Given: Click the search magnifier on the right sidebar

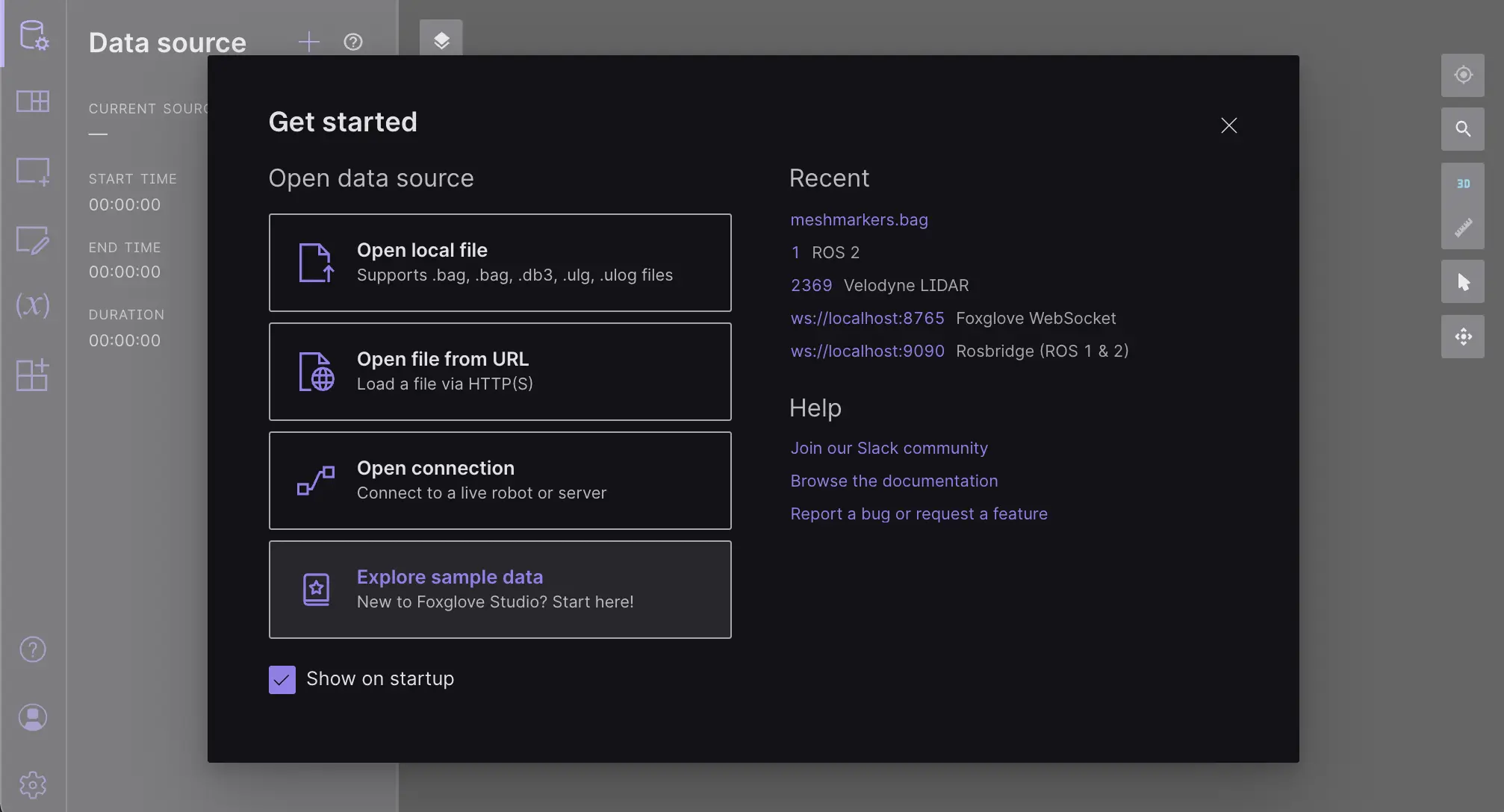Looking at the screenshot, I should coord(1463,128).
